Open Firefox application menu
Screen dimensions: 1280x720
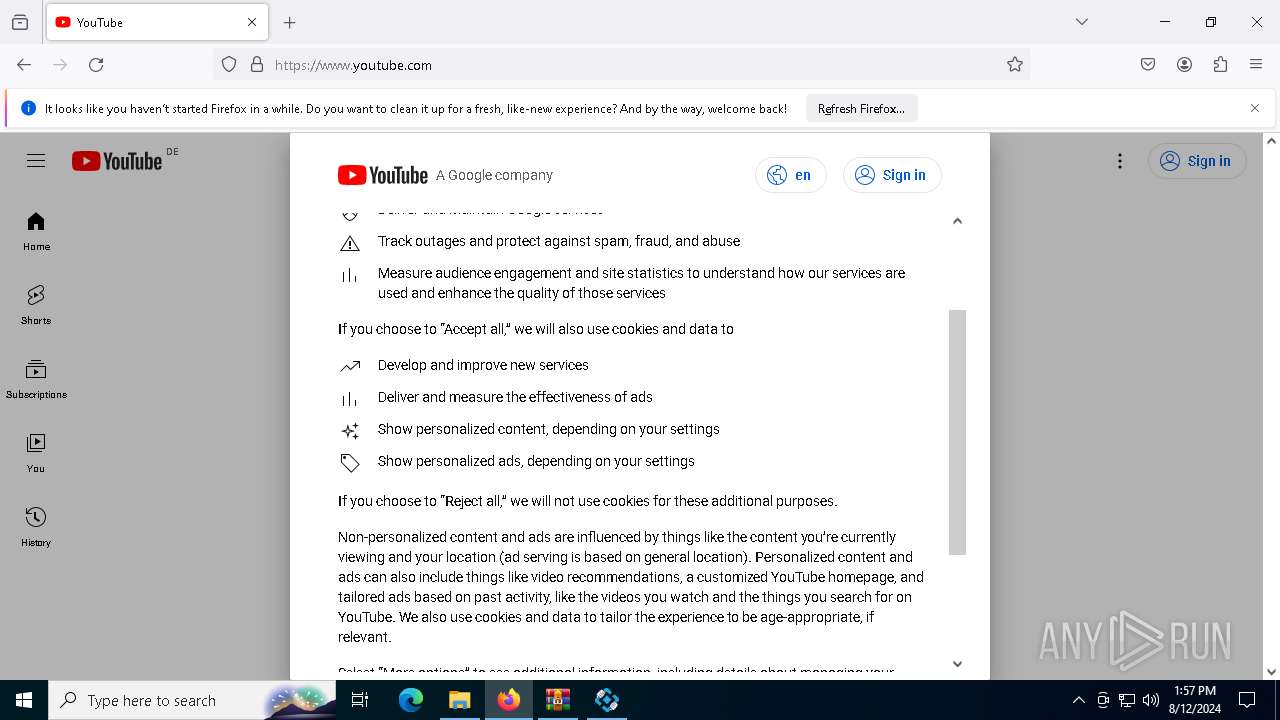point(1256,65)
